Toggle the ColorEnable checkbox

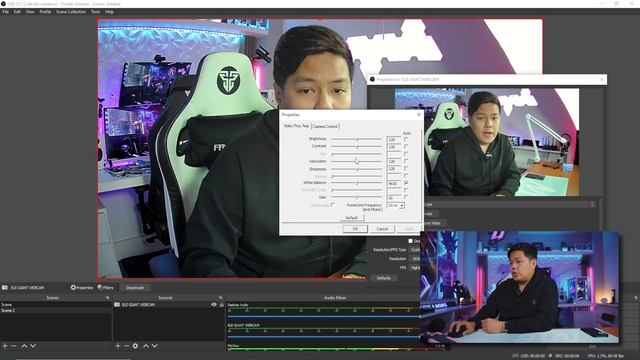tap(333, 205)
